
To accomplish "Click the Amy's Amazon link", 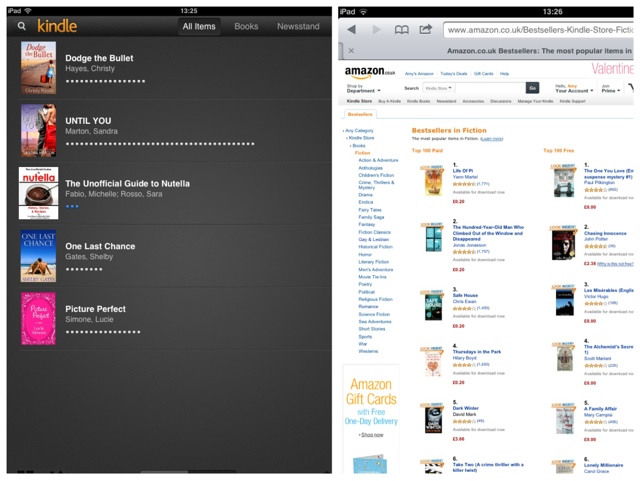I will pos(419,73).
